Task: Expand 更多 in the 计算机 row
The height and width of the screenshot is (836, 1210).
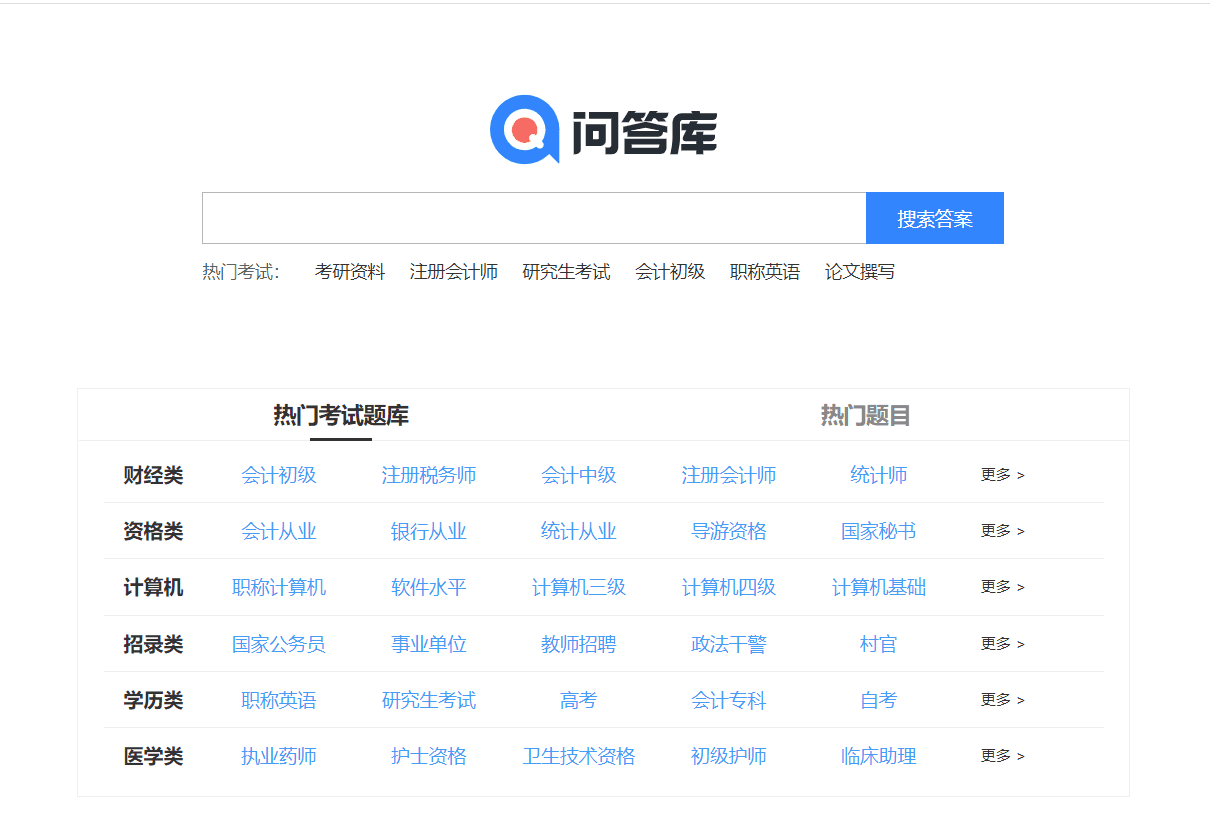Action: click(x=1002, y=587)
